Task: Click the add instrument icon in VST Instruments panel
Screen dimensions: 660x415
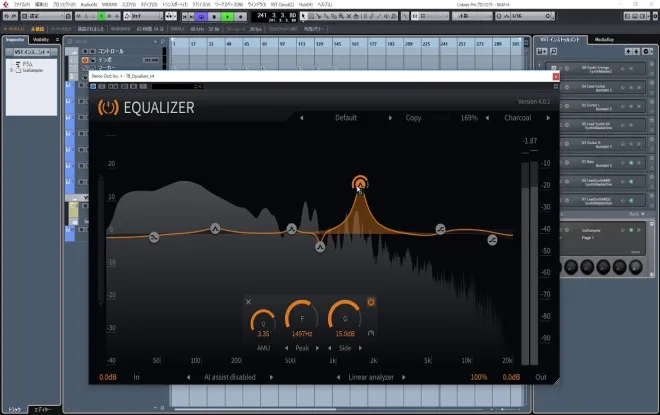Action: click(542, 51)
